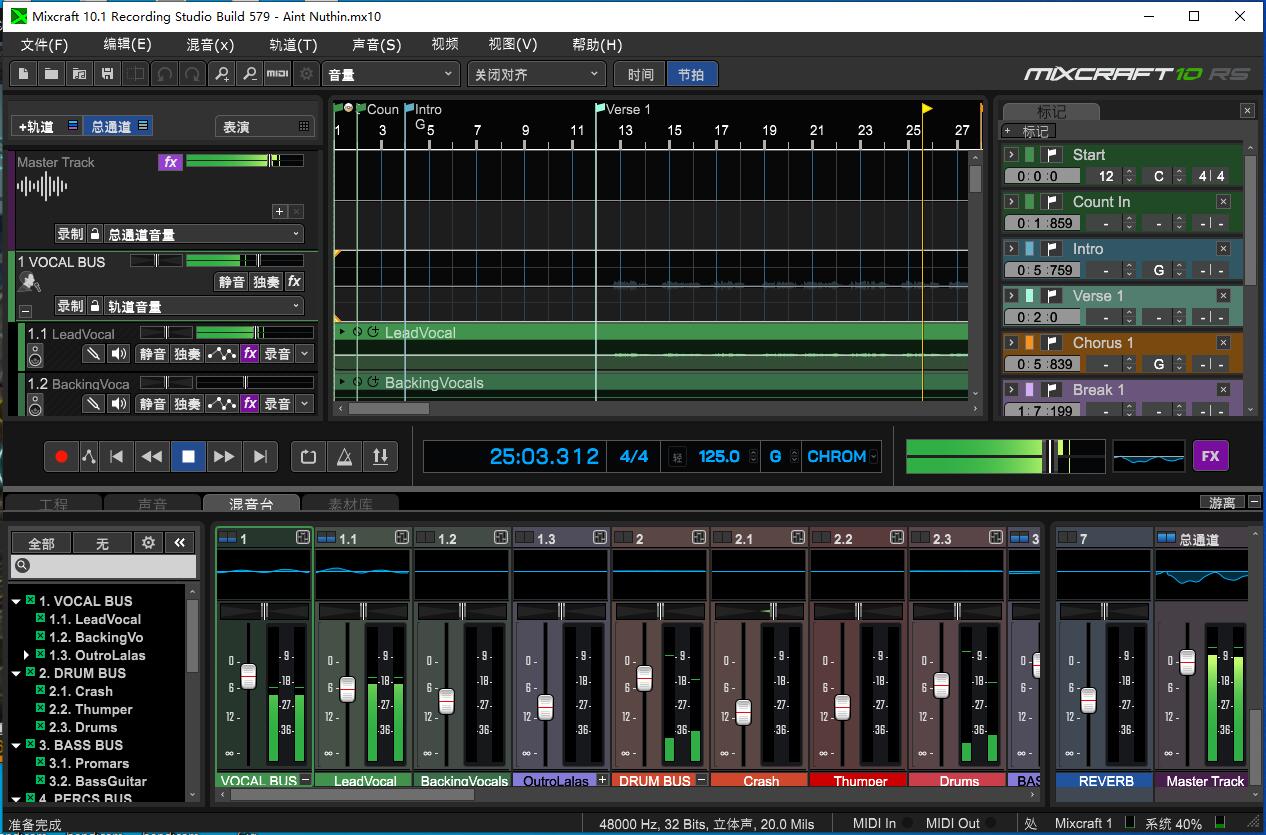Open the Master Track fx button

pyautogui.click(x=170, y=162)
